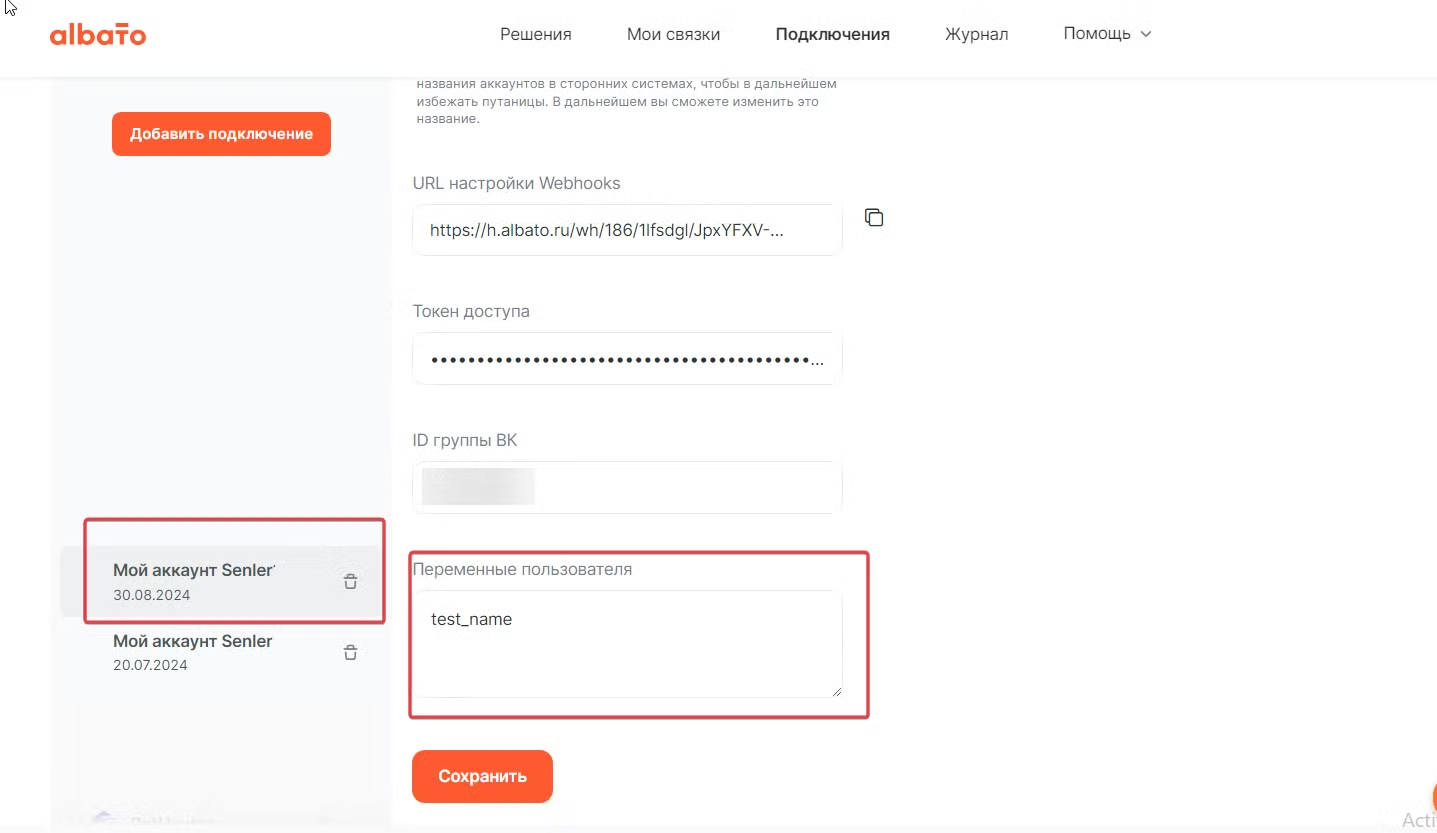Open the orange chat widget at right edge
1437x833 pixels.
[x=1432, y=797]
